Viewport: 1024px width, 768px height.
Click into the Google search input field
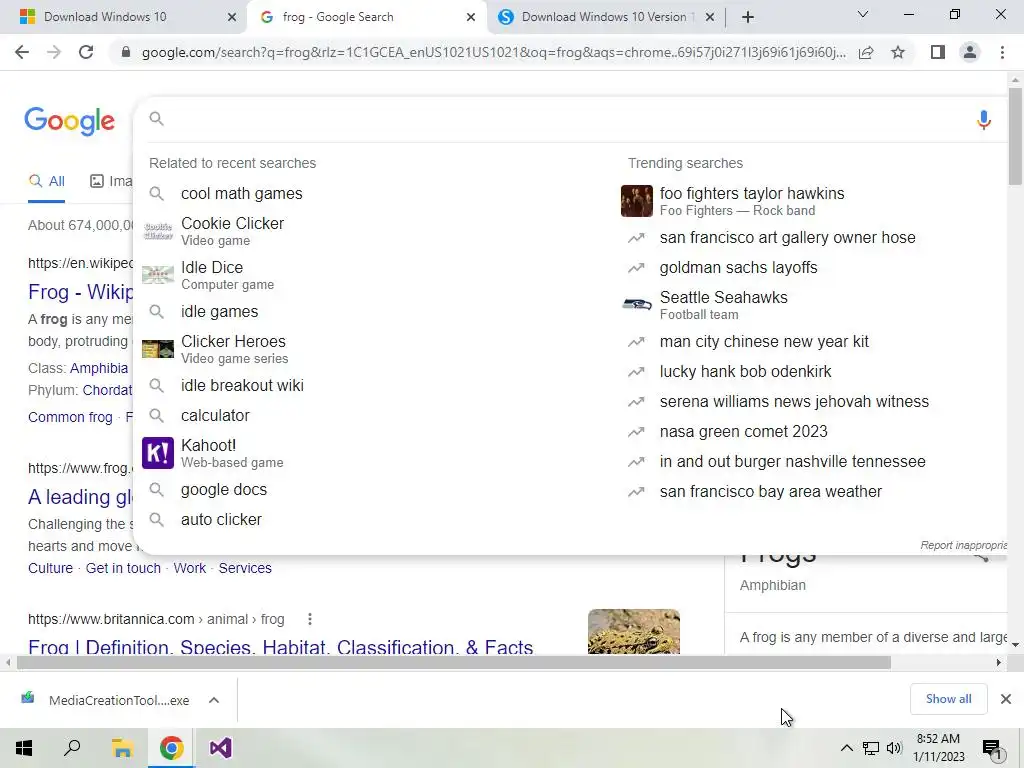click(562, 119)
